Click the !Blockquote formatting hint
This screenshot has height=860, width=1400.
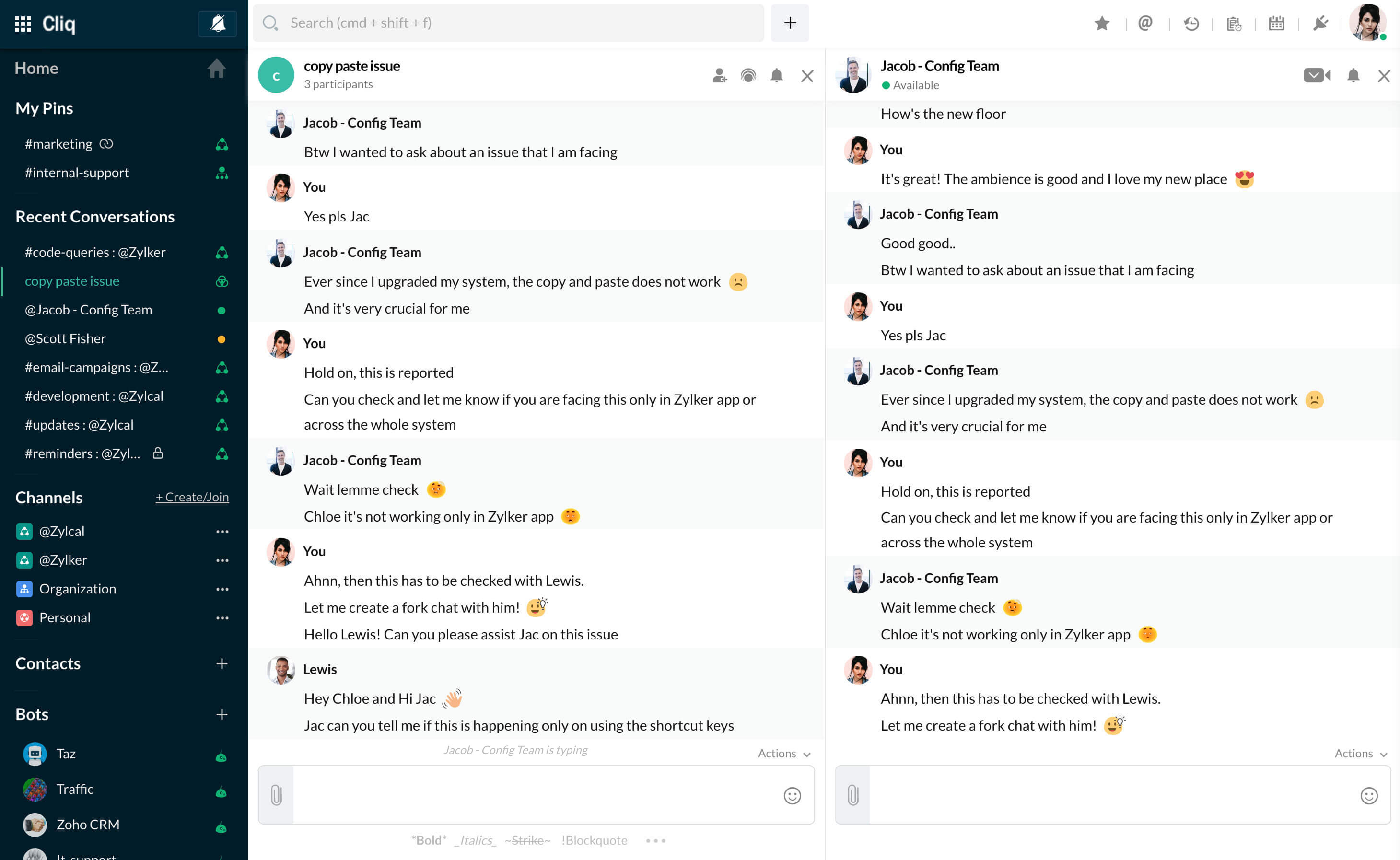pyautogui.click(x=594, y=840)
